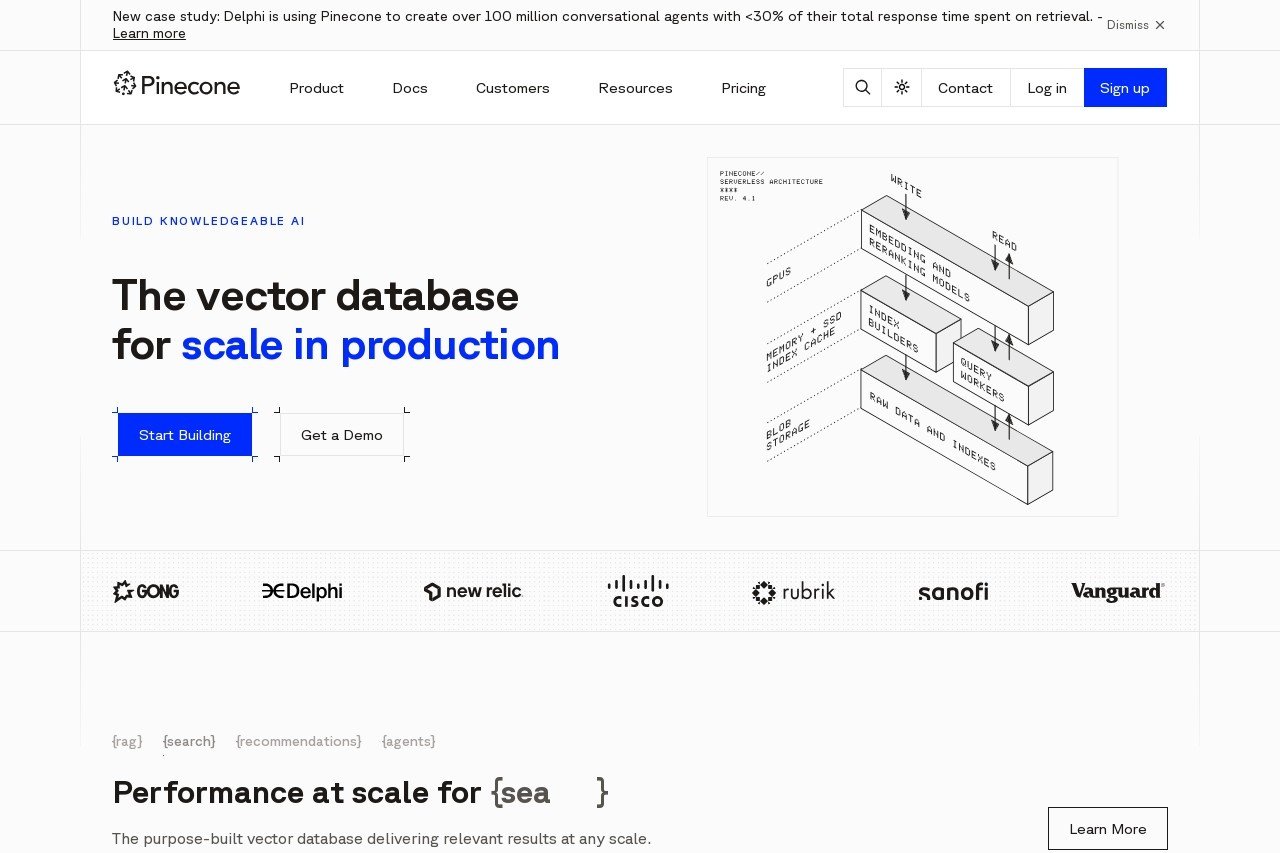Open the Docs menu item

coord(410,88)
